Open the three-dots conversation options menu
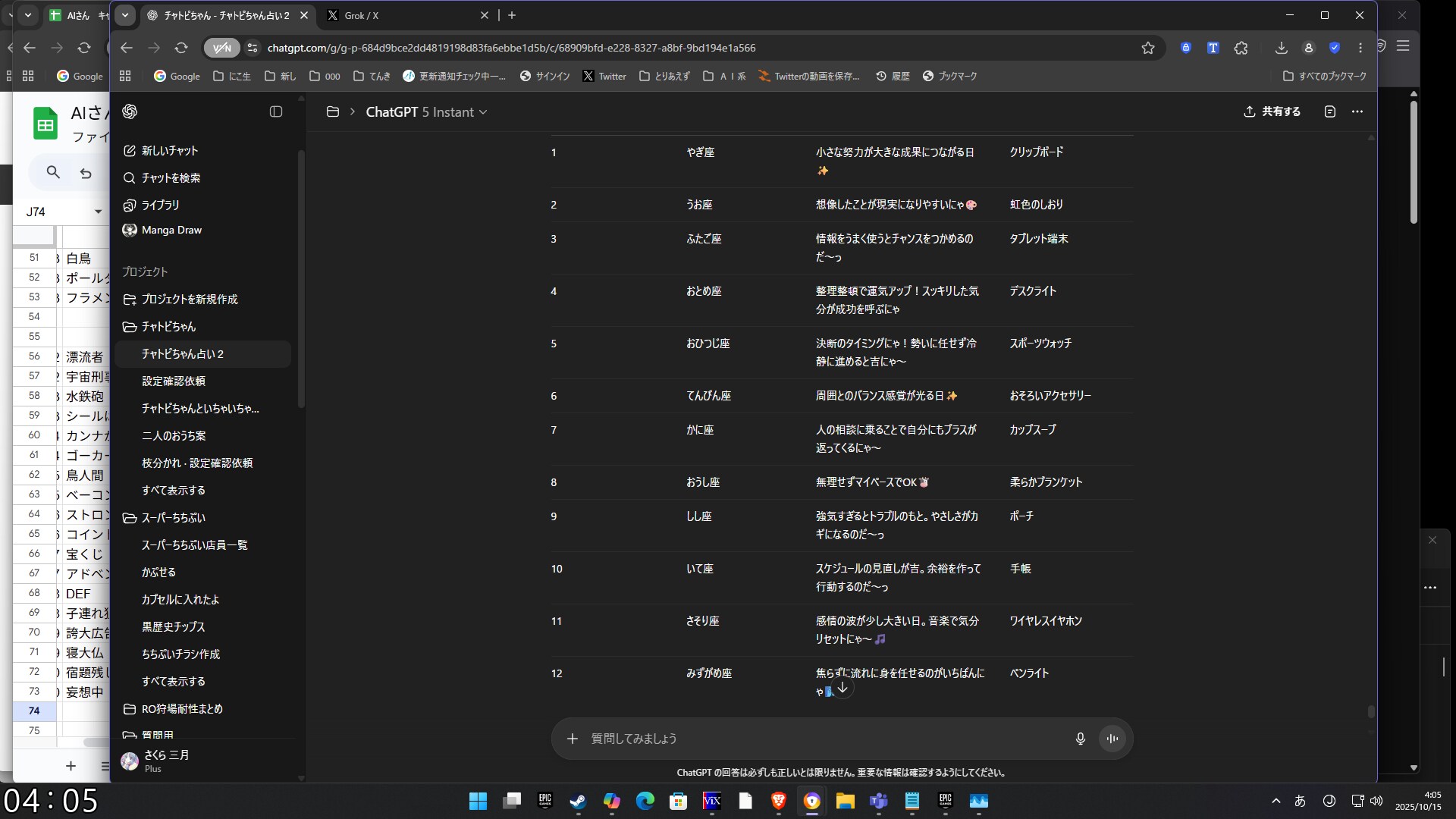The image size is (1456, 819). [x=1357, y=111]
